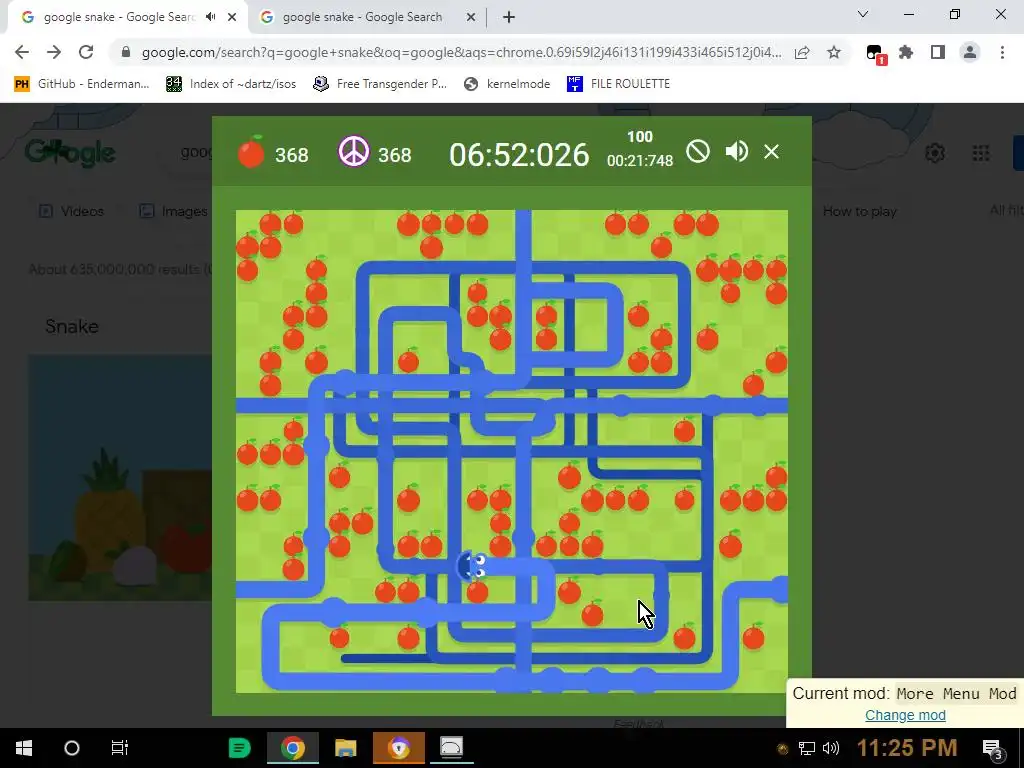Open the Index of ~dartz/isos bookmark
This screenshot has height=768, width=1024.
pyautogui.click(x=231, y=84)
